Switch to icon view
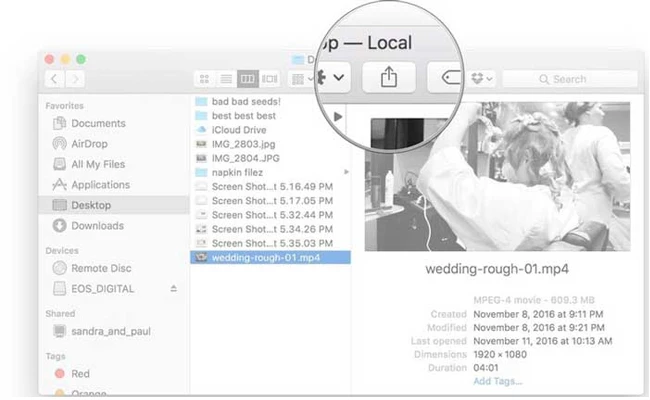 coord(204,78)
